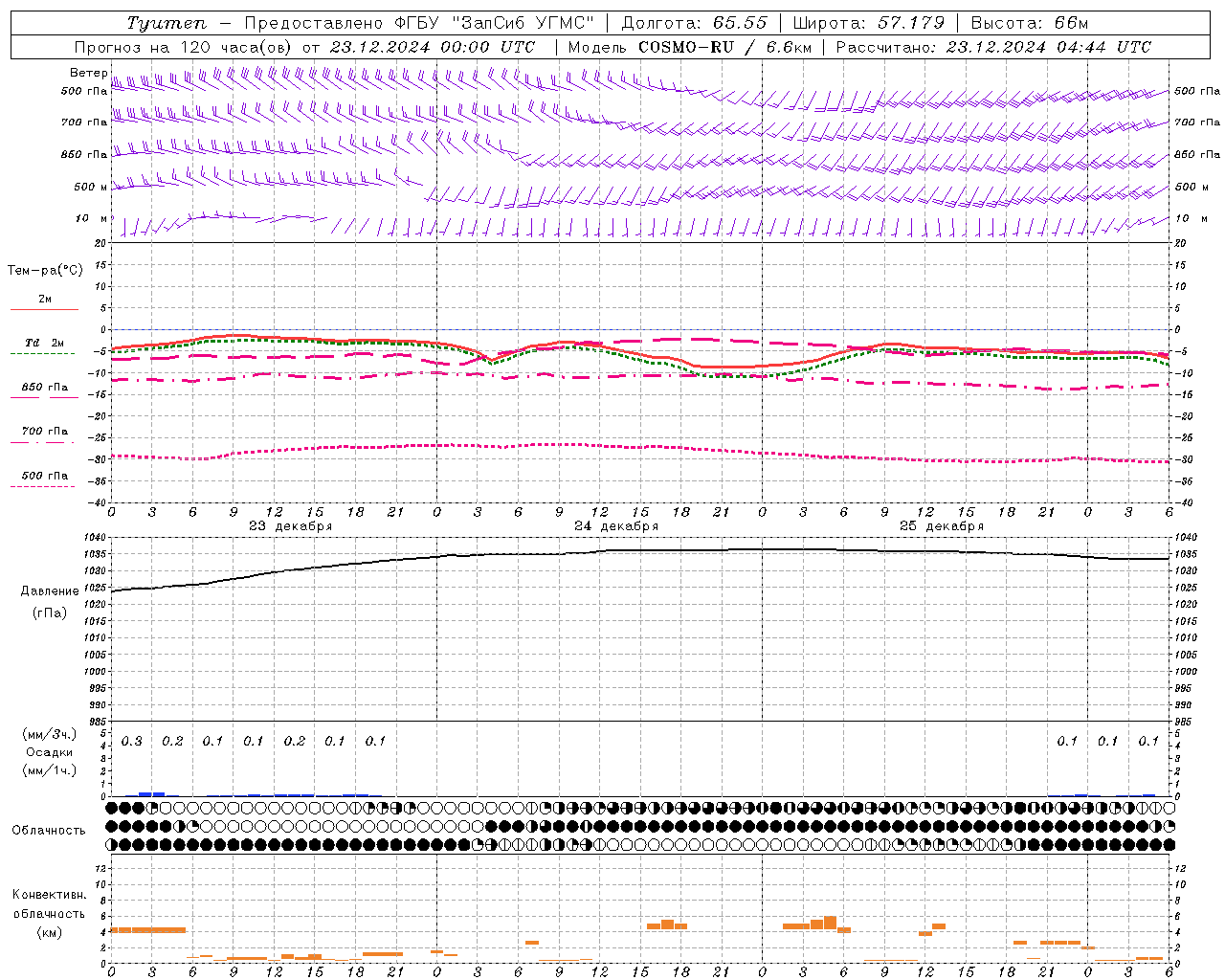Viewport: 1225px width, 980px height.
Task: Click the "0.3" precipitation amount value
Action: coord(131,741)
